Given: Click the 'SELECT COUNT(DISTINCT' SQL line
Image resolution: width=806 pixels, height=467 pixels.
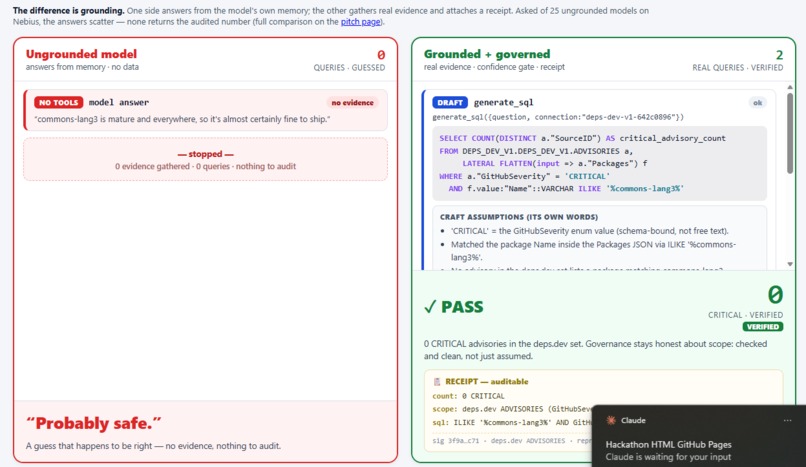Looking at the screenshot, I should click(582, 138).
